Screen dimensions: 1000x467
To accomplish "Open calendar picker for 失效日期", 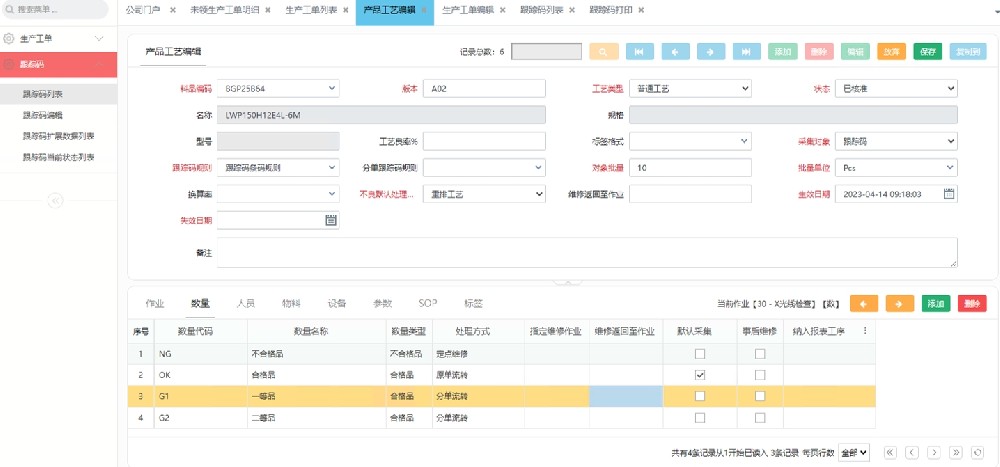I will pos(330,220).
